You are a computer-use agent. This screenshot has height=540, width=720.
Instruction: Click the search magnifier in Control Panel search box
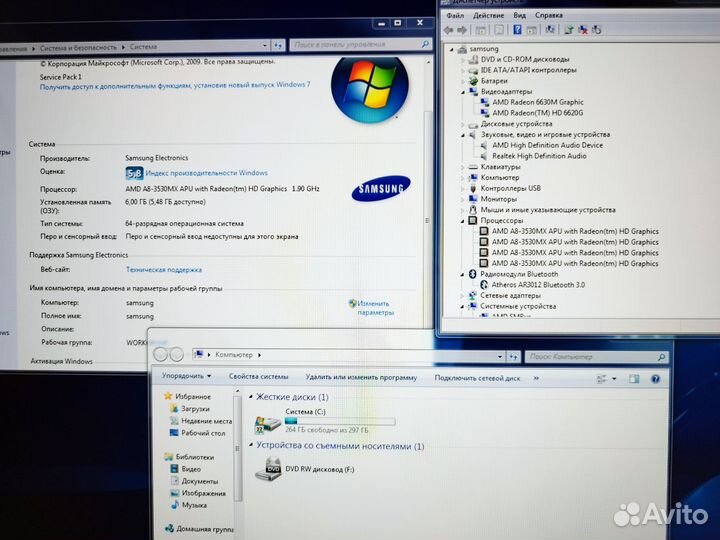pyautogui.click(x=425, y=44)
